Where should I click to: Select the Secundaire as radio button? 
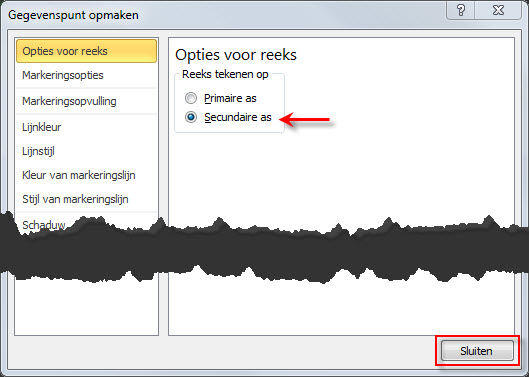[x=191, y=117]
